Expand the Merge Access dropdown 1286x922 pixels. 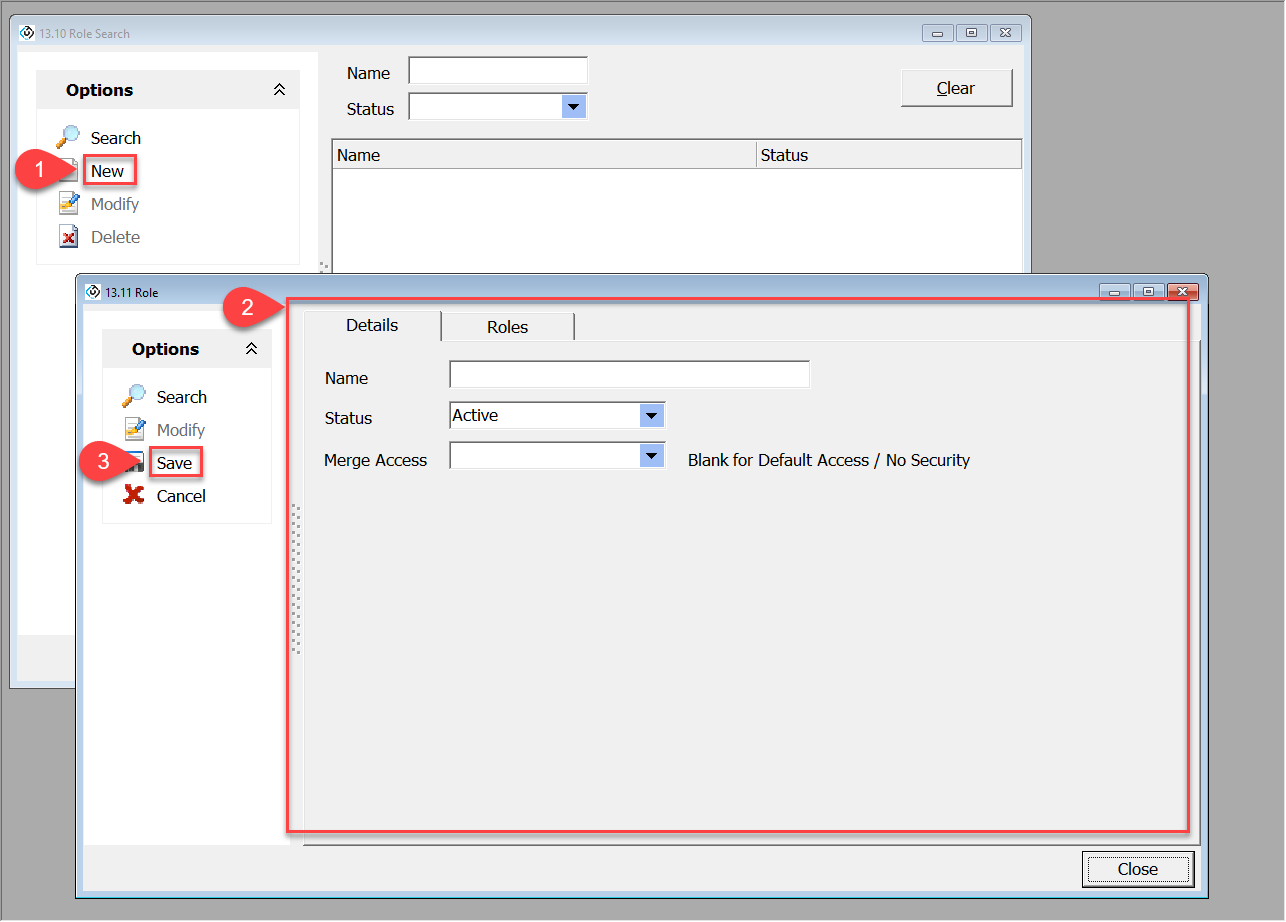(651, 456)
